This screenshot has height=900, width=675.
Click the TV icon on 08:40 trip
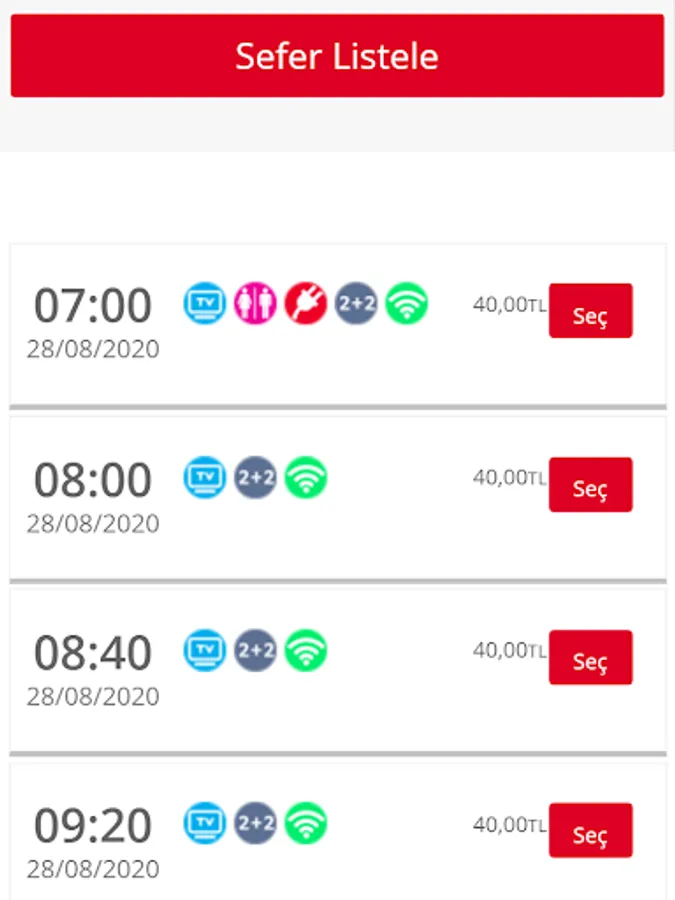[205, 650]
